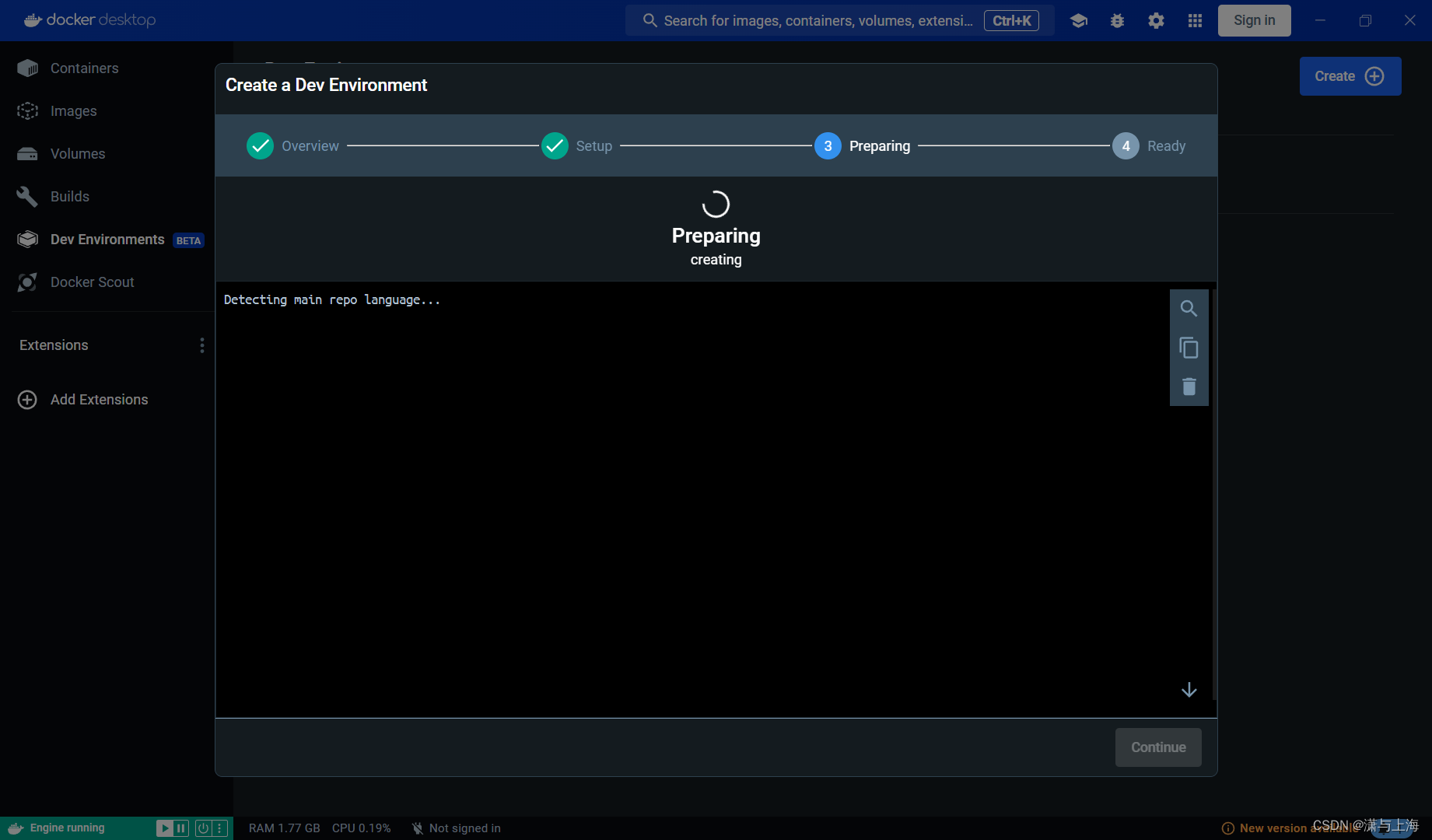Viewport: 1432px width, 840px height.
Task: Click the Not signed in status
Action: click(x=457, y=828)
